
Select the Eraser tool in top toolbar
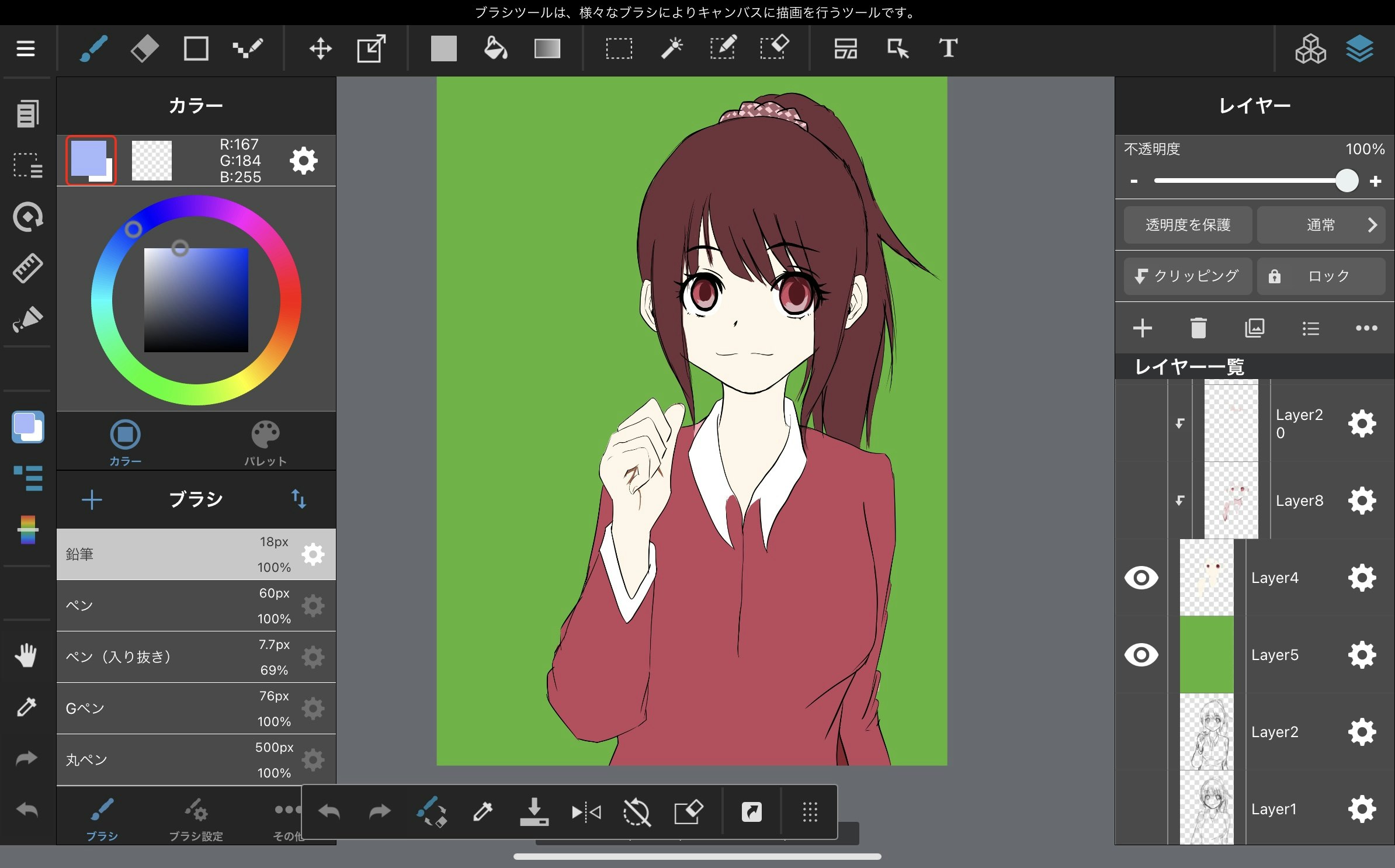tap(144, 48)
